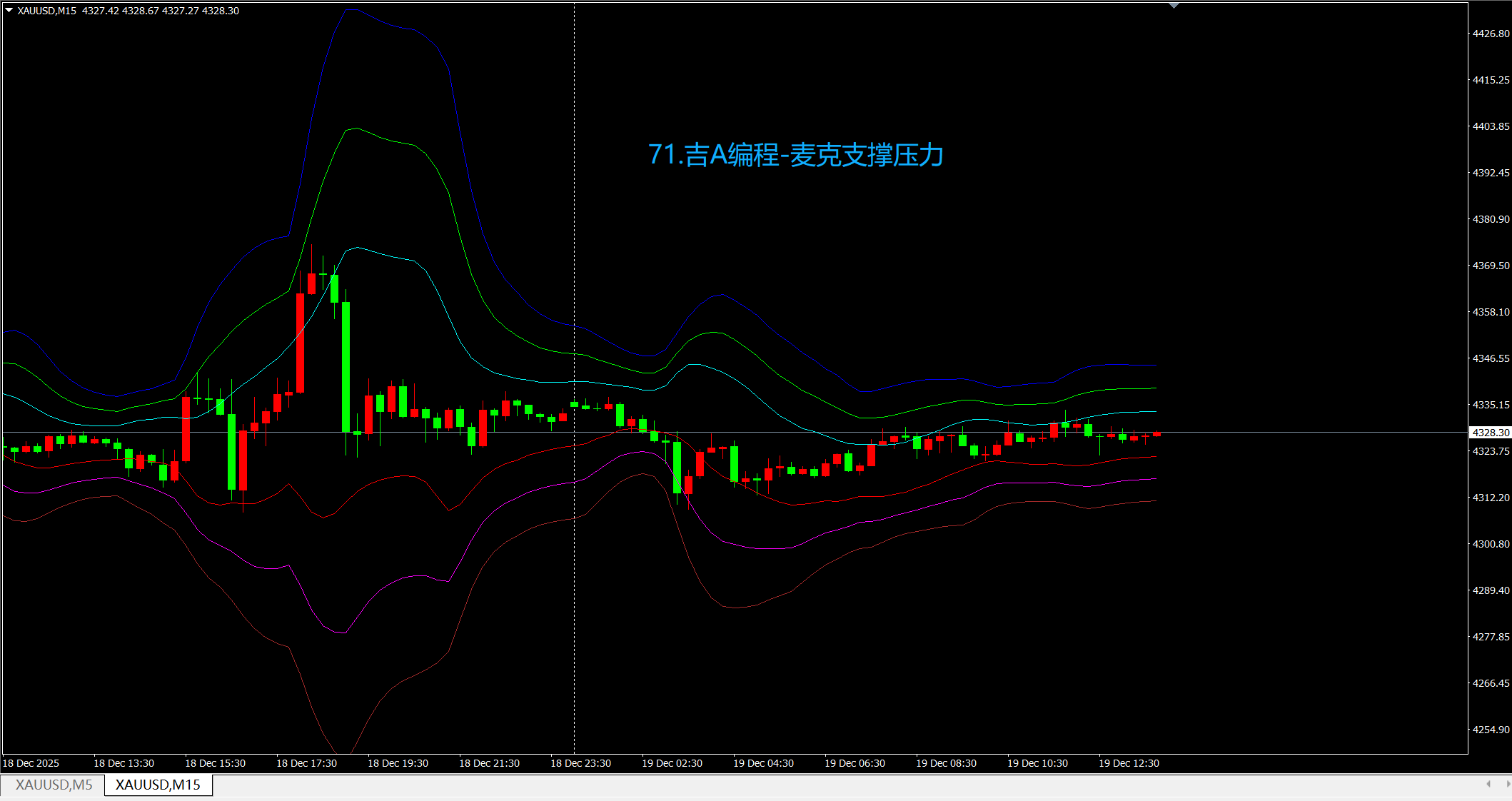Click the 18 Dec 21:30 time label
The width and height of the screenshot is (1512, 801).
click(489, 763)
